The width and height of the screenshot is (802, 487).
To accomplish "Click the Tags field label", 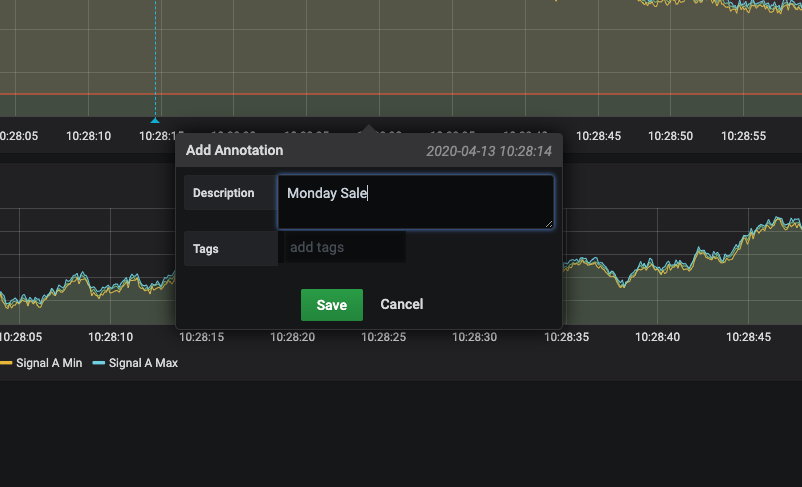I will 206,248.
